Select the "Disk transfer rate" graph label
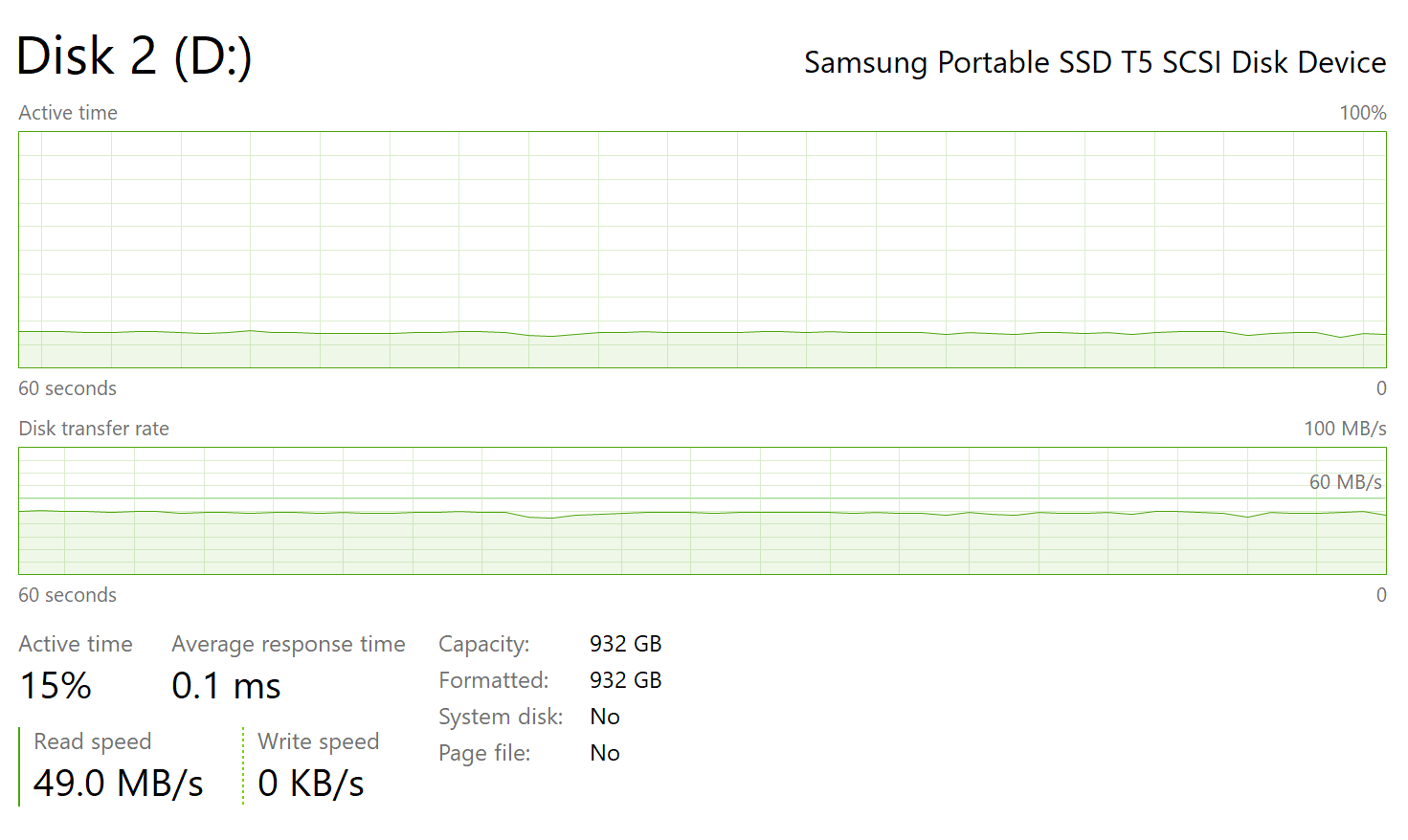This screenshot has height=840, width=1408. coord(94,429)
